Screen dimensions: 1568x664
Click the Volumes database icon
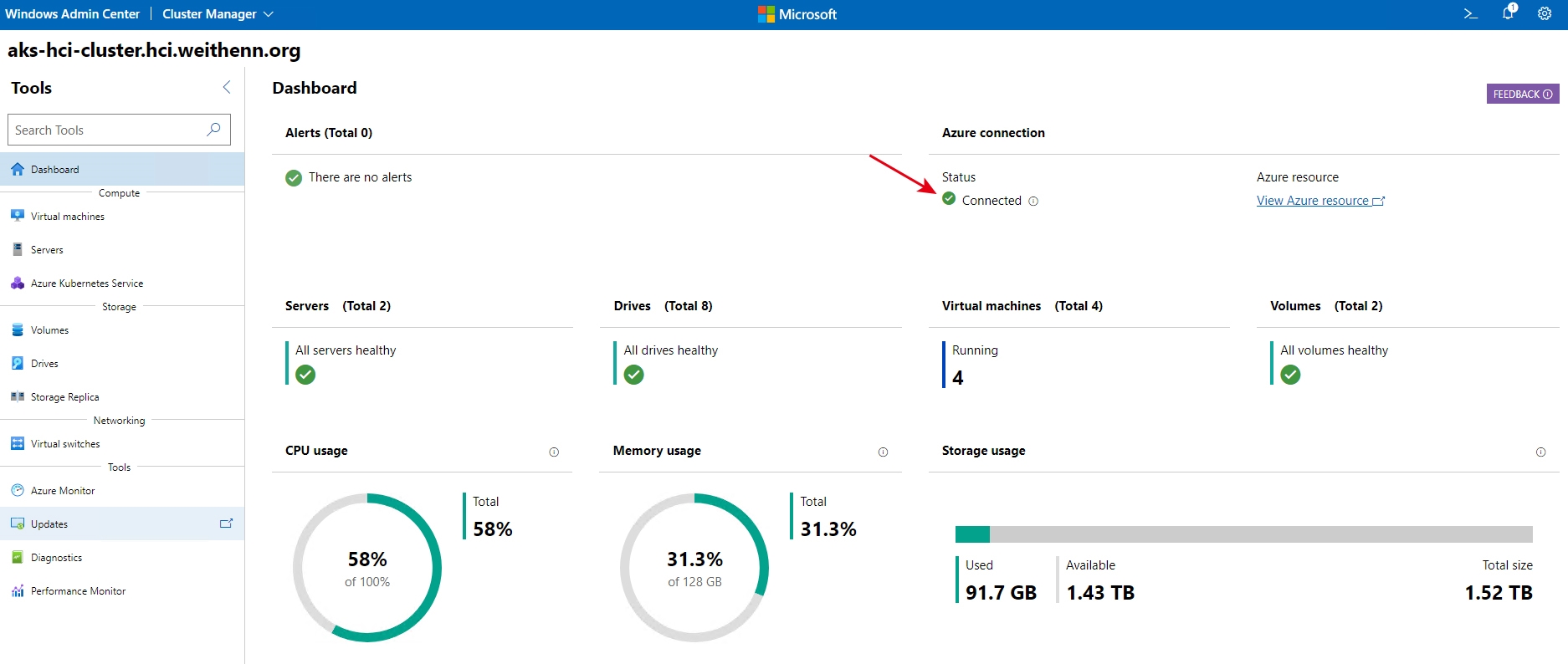(x=18, y=329)
